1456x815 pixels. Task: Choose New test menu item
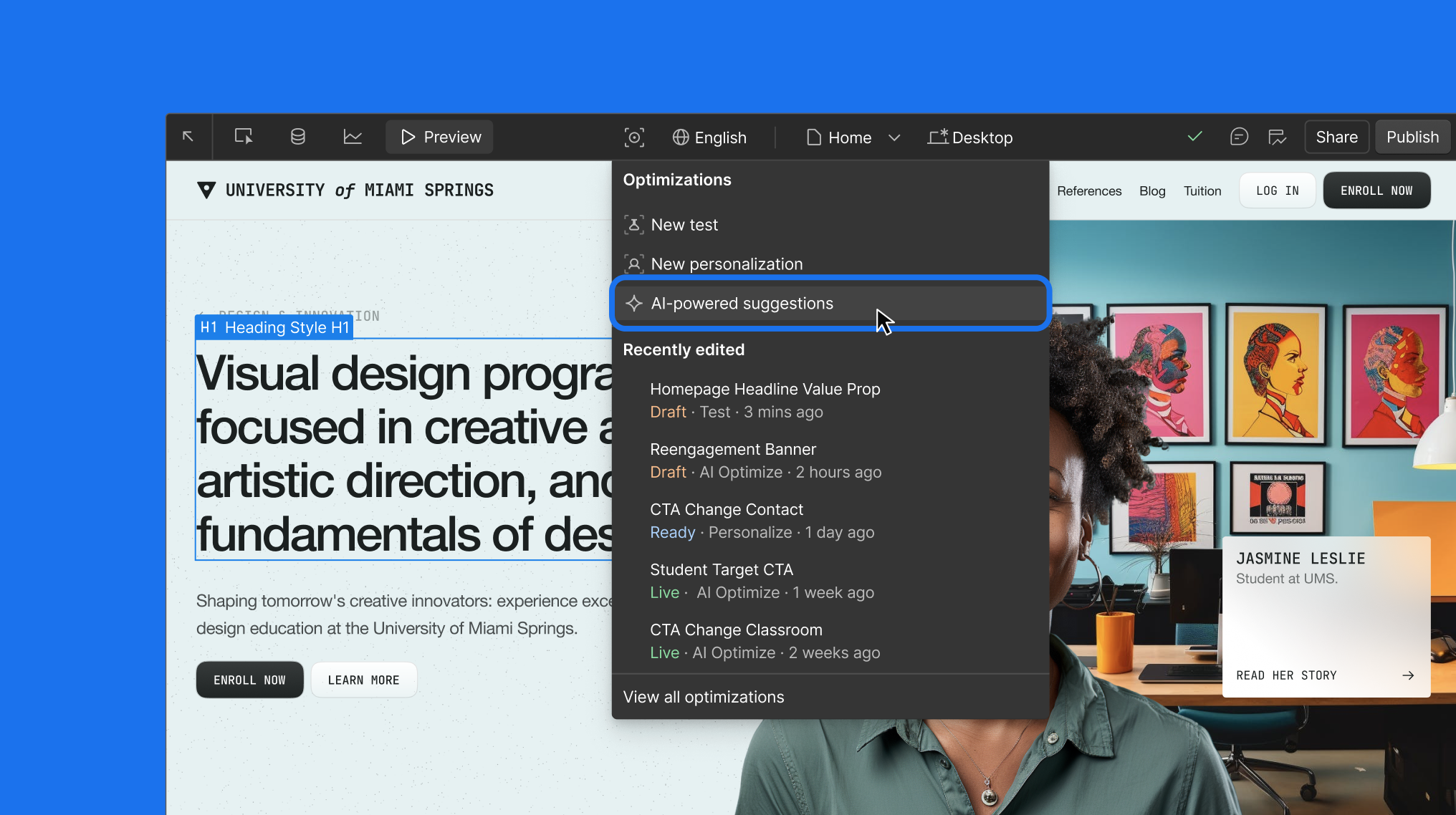point(830,225)
